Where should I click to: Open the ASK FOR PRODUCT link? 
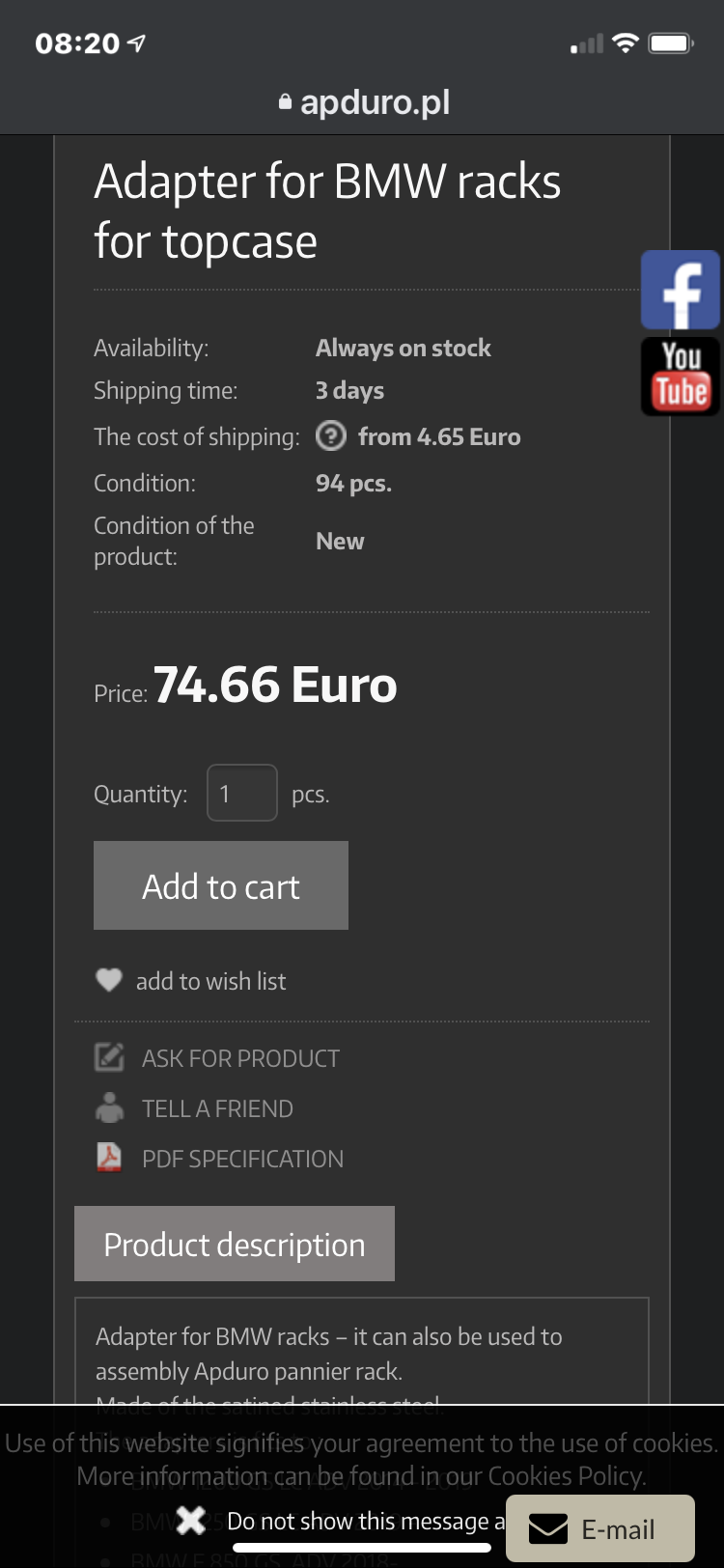click(240, 1058)
